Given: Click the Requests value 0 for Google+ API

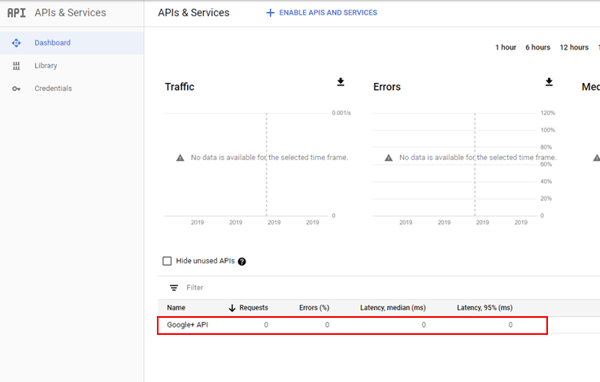Looking at the screenshot, I should click(x=266, y=325).
